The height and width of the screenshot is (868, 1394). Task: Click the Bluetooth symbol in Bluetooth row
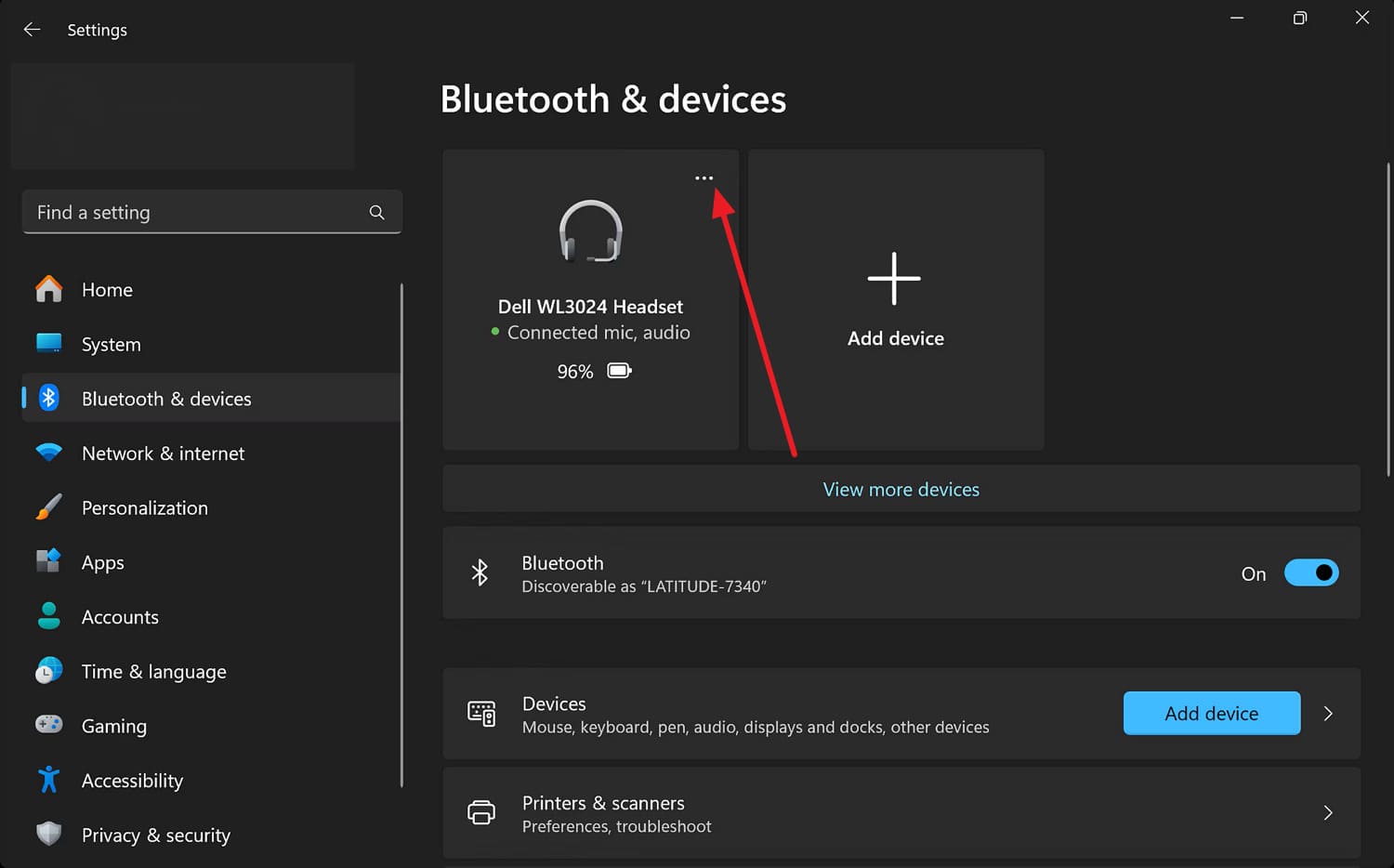pyautogui.click(x=480, y=572)
